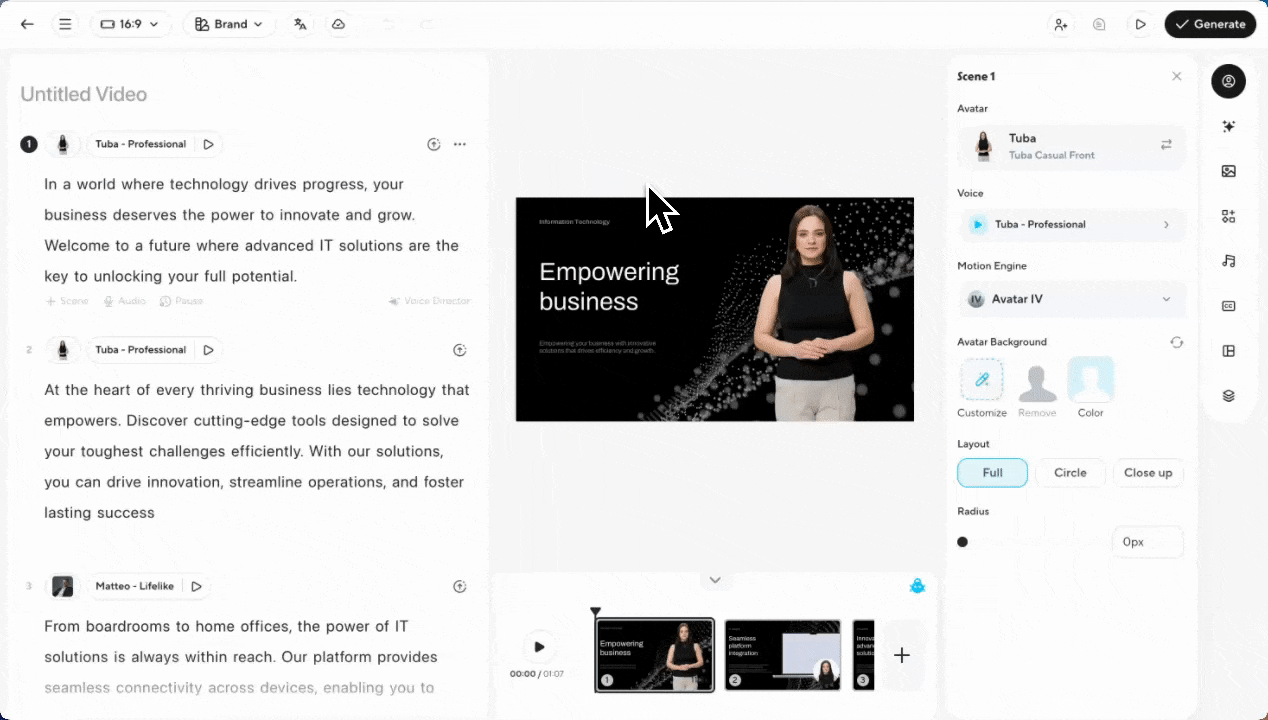Image resolution: width=1268 pixels, height=720 pixels.
Task: Open scene 1 three-dot options menu
Action: pyautogui.click(x=460, y=144)
